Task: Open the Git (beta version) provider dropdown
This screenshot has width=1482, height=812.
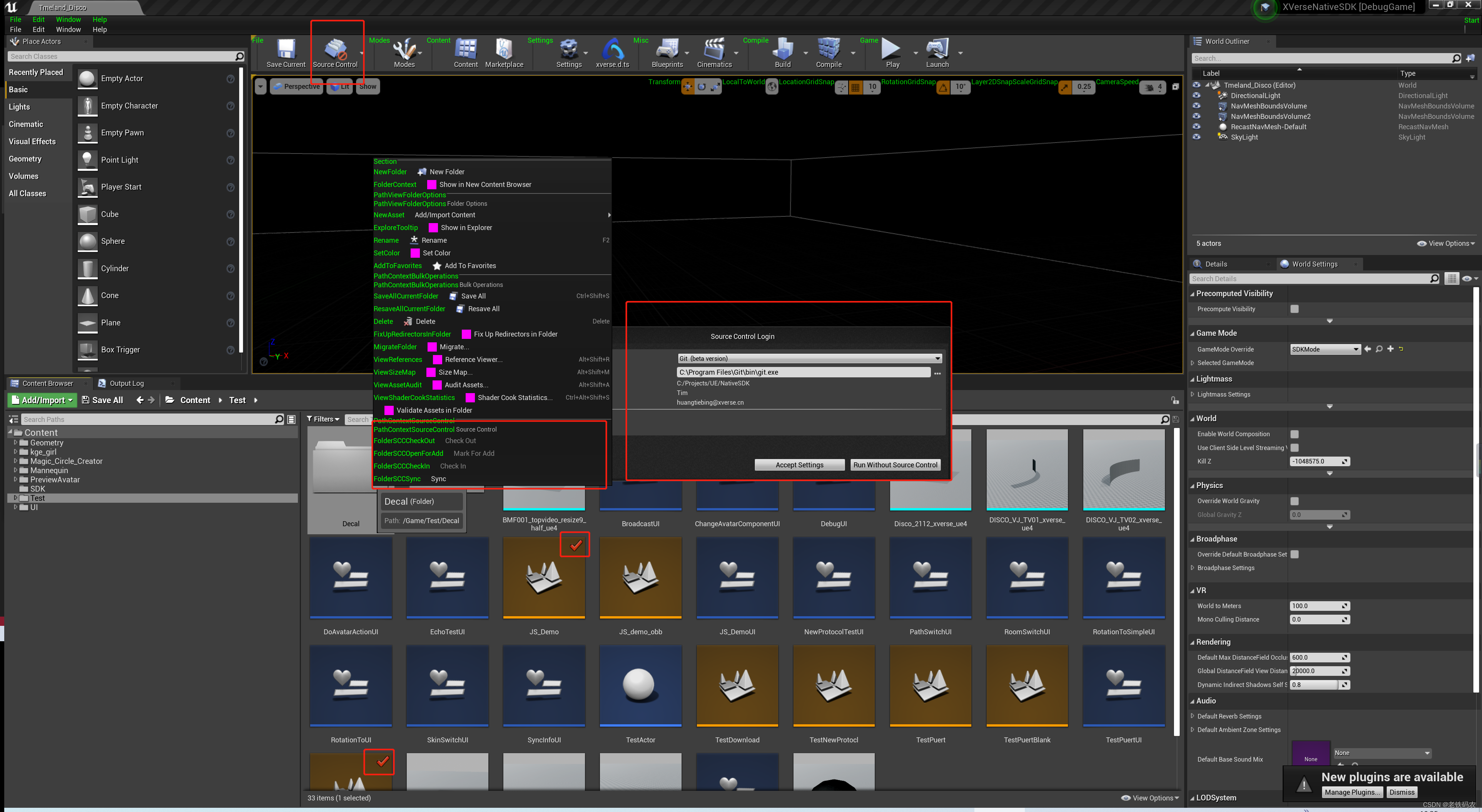Action: click(x=809, y=358)
